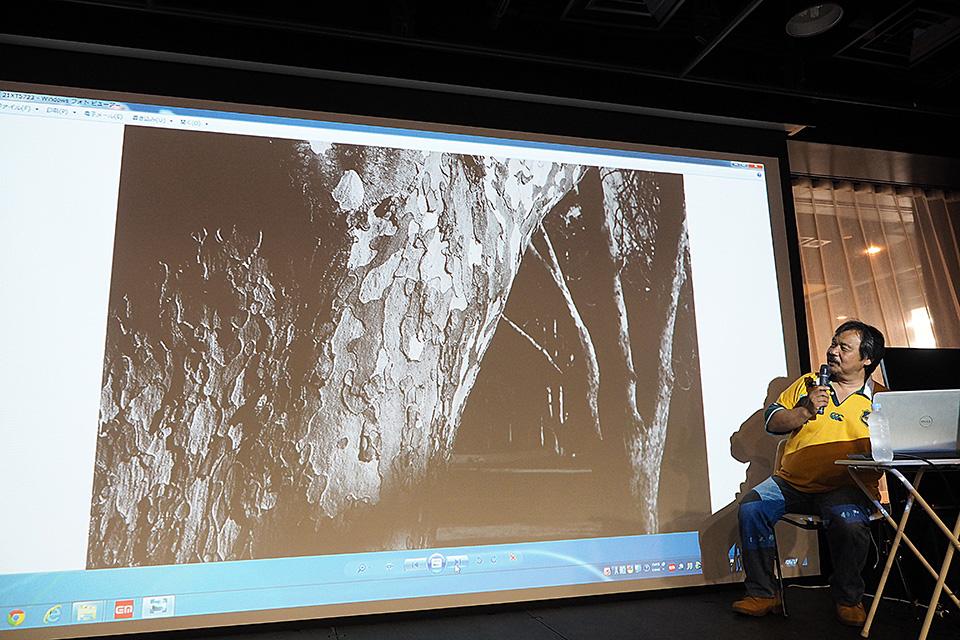960x640 pixels.
Task: Click the actual size fit icon
Action: (389, 566)
